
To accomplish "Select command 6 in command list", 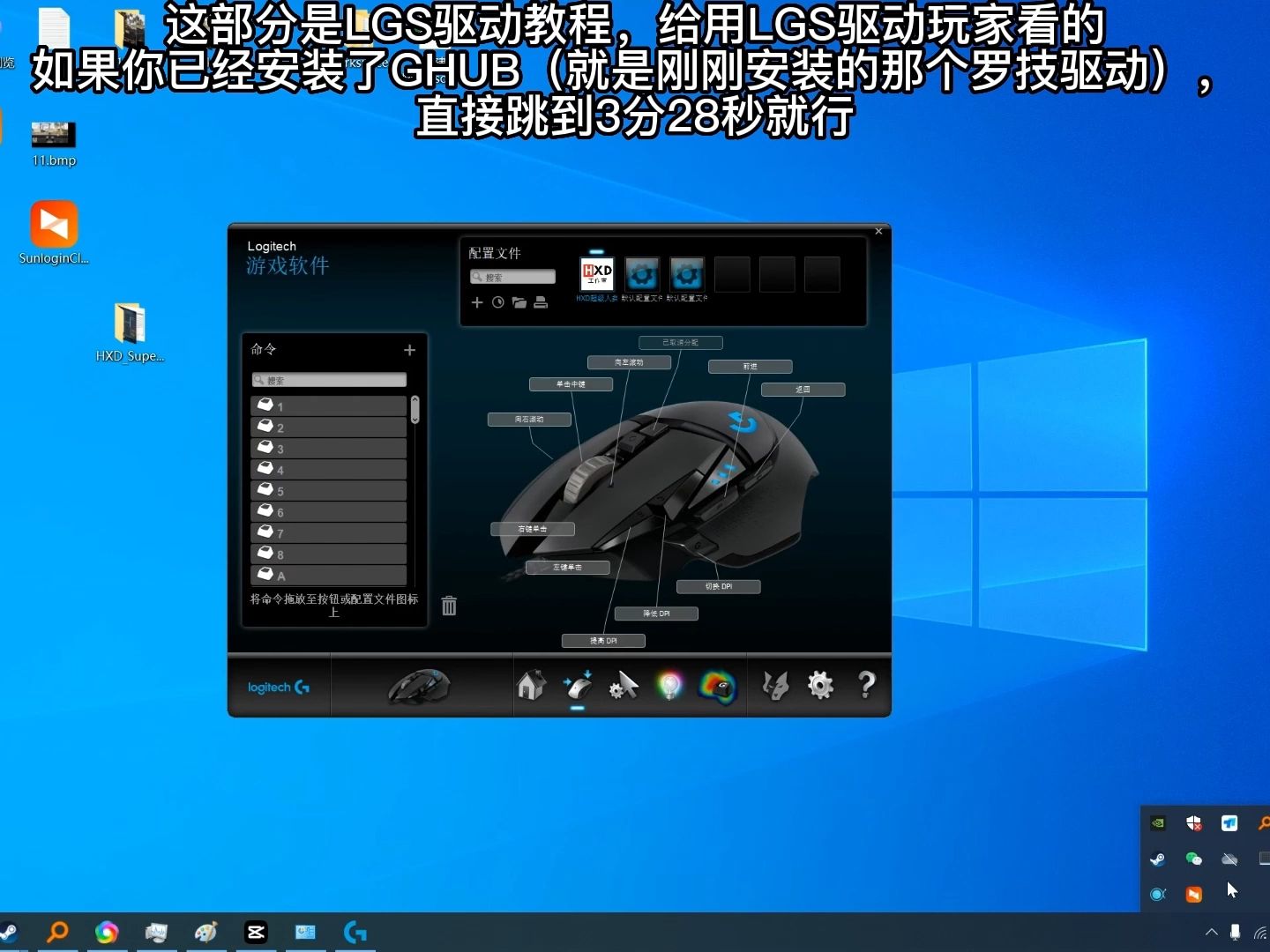I will (328, 511).
